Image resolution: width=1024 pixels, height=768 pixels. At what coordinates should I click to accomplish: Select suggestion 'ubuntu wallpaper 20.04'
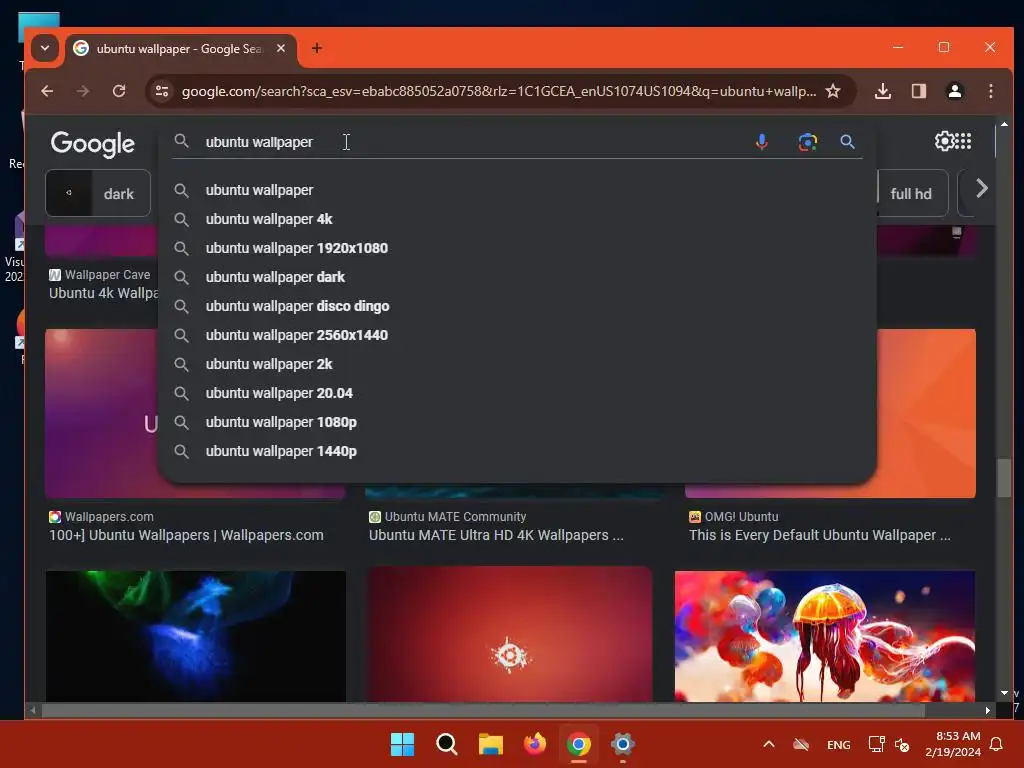coord(516,393)
